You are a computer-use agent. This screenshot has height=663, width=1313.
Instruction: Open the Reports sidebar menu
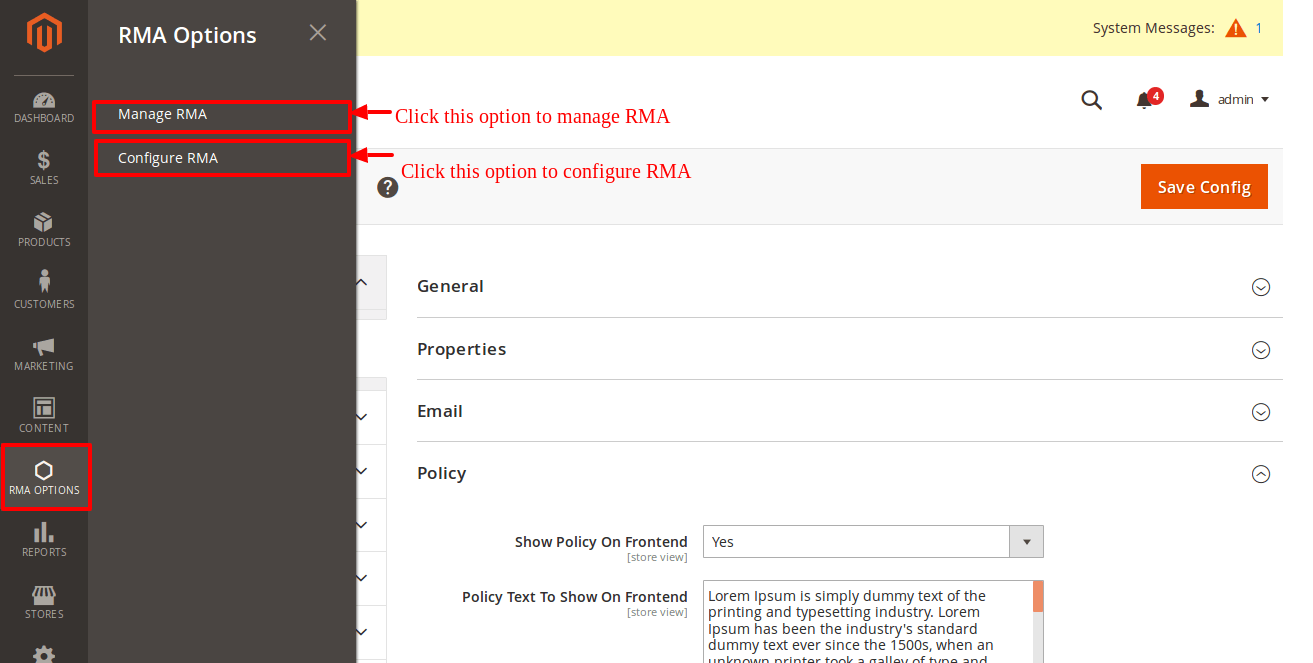click(x=44, y=540)
